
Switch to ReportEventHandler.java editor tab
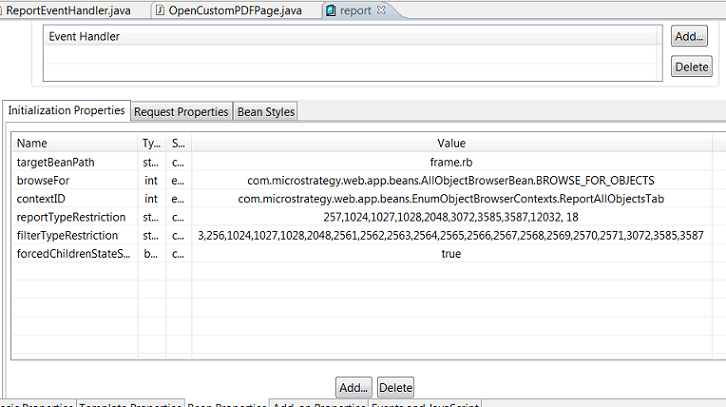pos(68,10)
